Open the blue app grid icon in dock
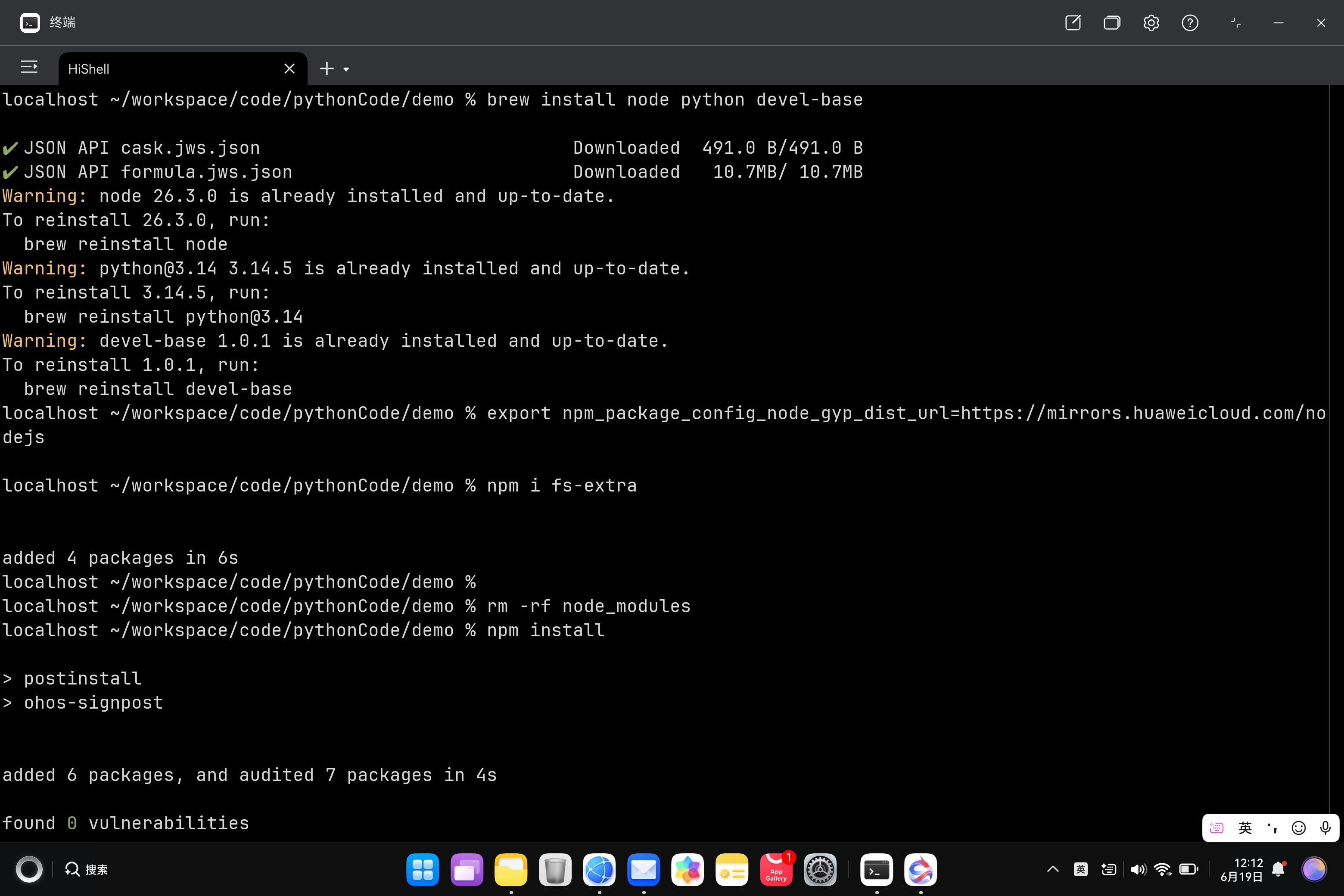Viewport: 1344px width, 896px height. click(422, 869)
